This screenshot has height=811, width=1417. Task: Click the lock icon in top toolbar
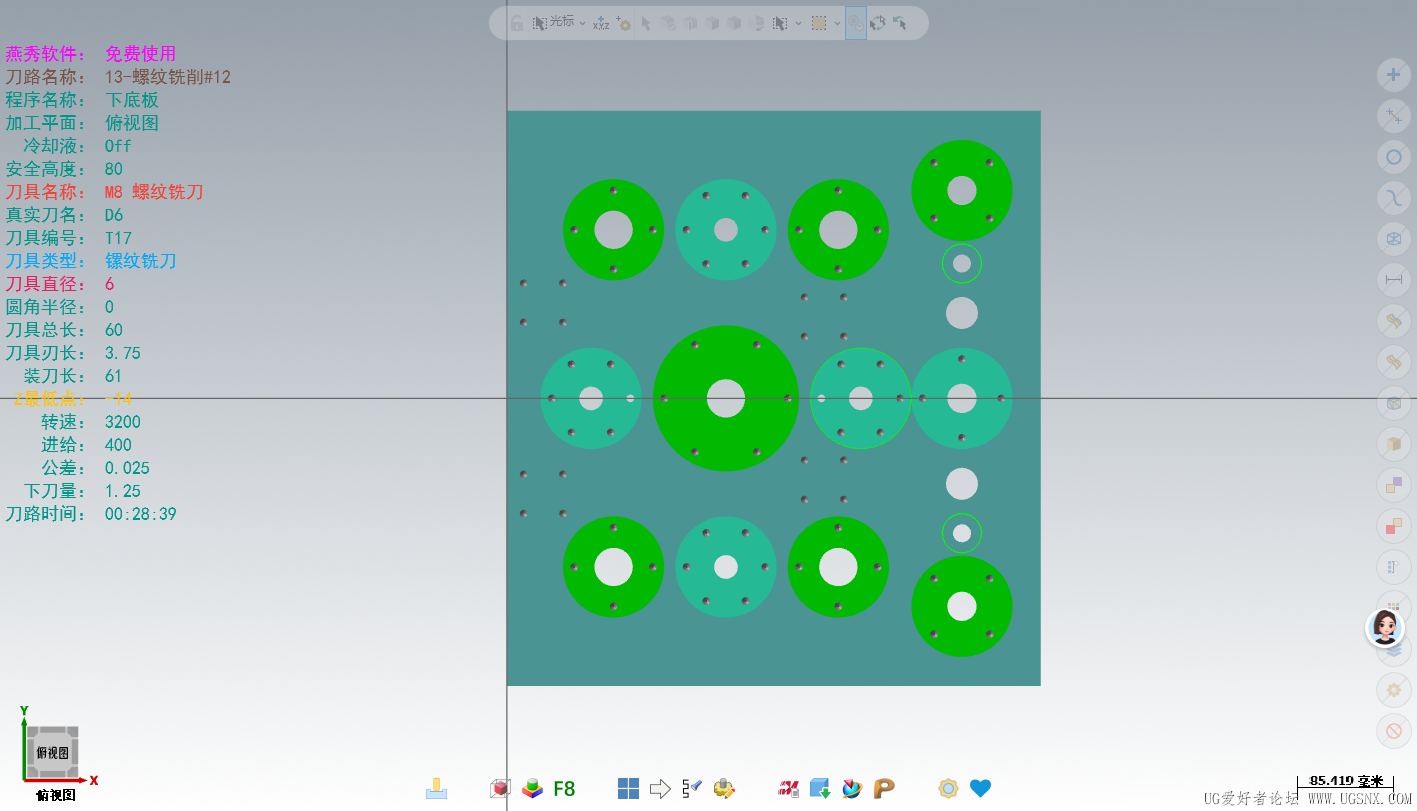[x=517, y=23]
